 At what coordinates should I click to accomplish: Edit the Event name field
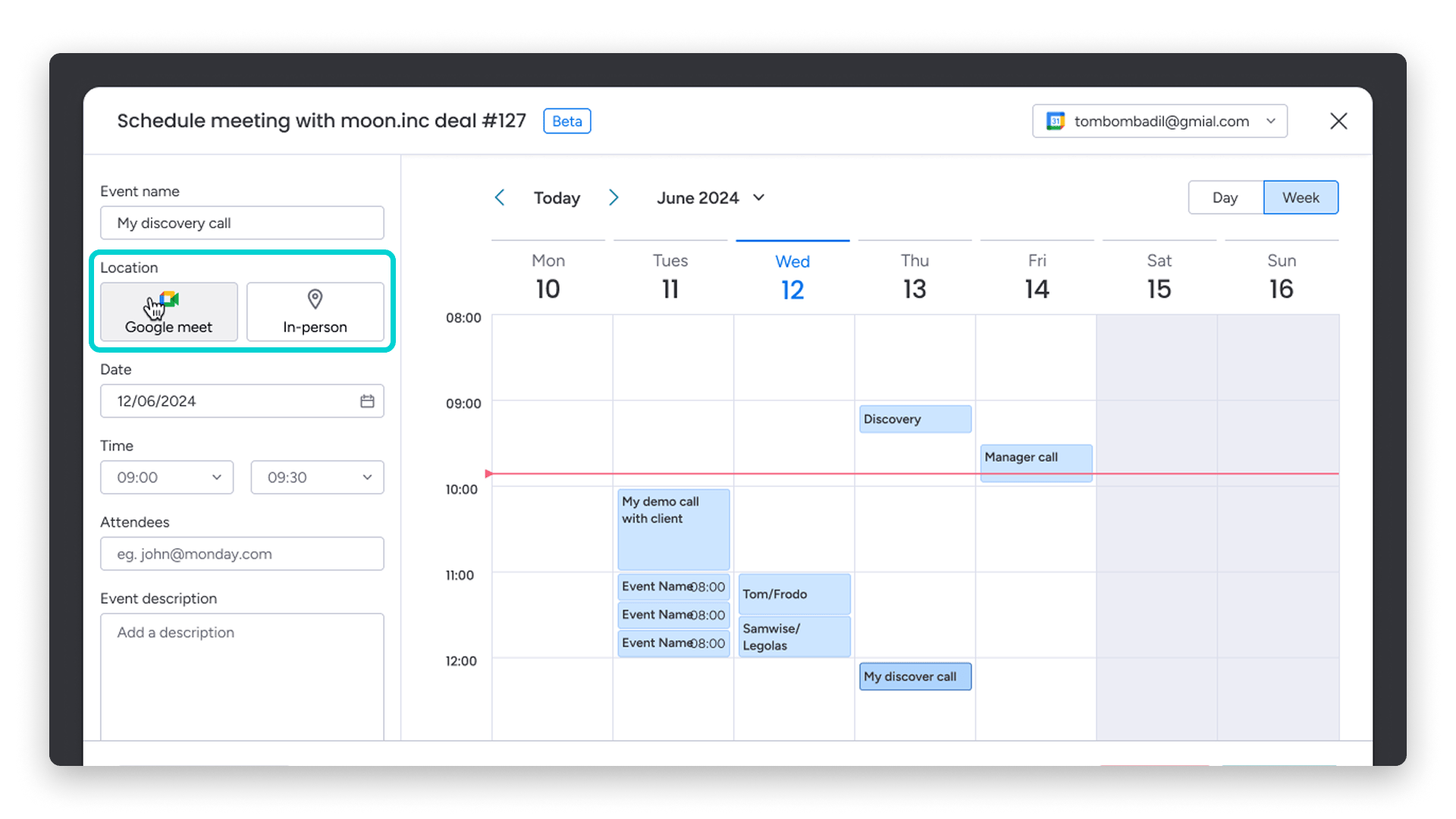(x=242, y=223)
